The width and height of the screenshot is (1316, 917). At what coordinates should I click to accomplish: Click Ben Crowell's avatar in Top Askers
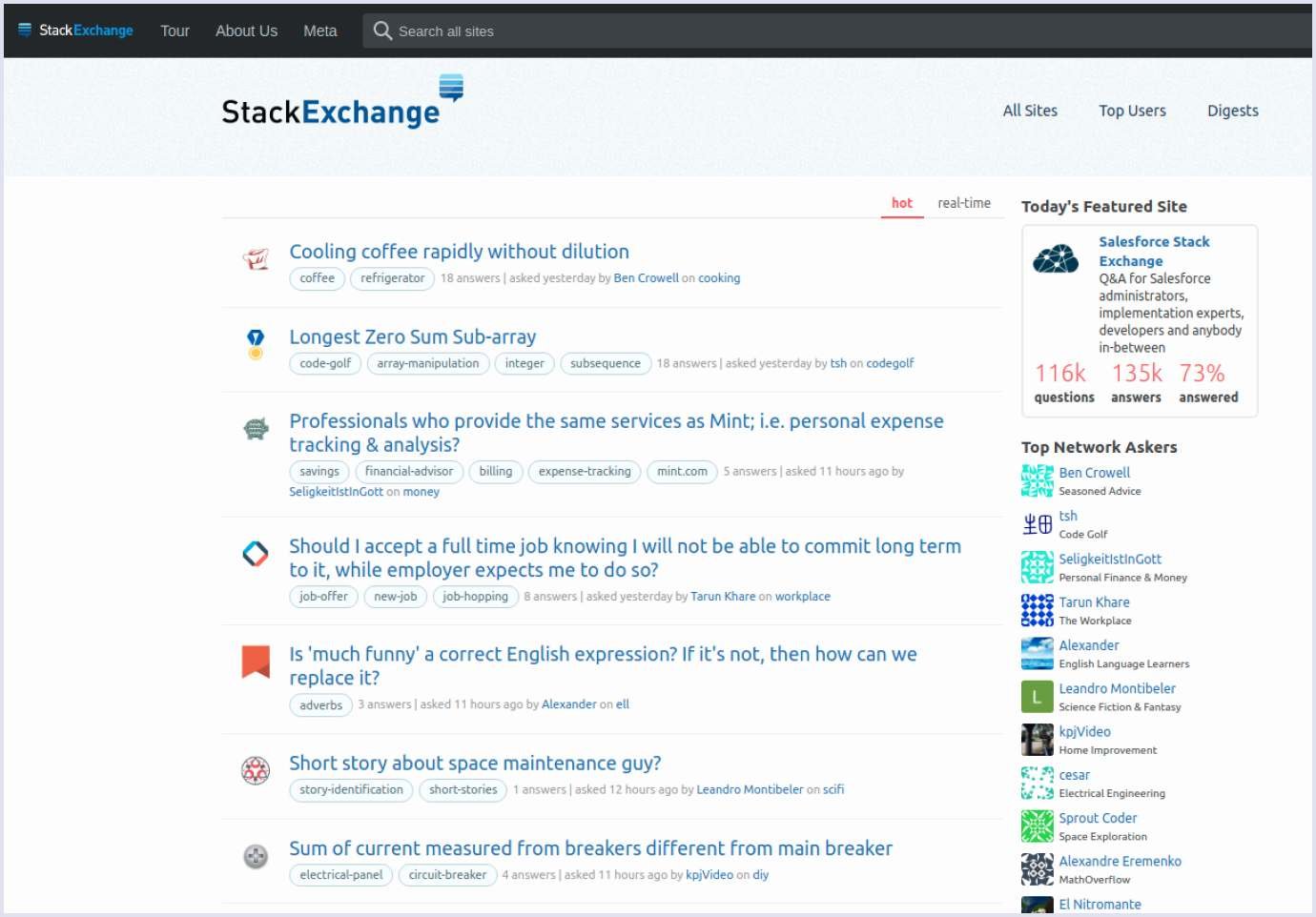coord(1038,481)
